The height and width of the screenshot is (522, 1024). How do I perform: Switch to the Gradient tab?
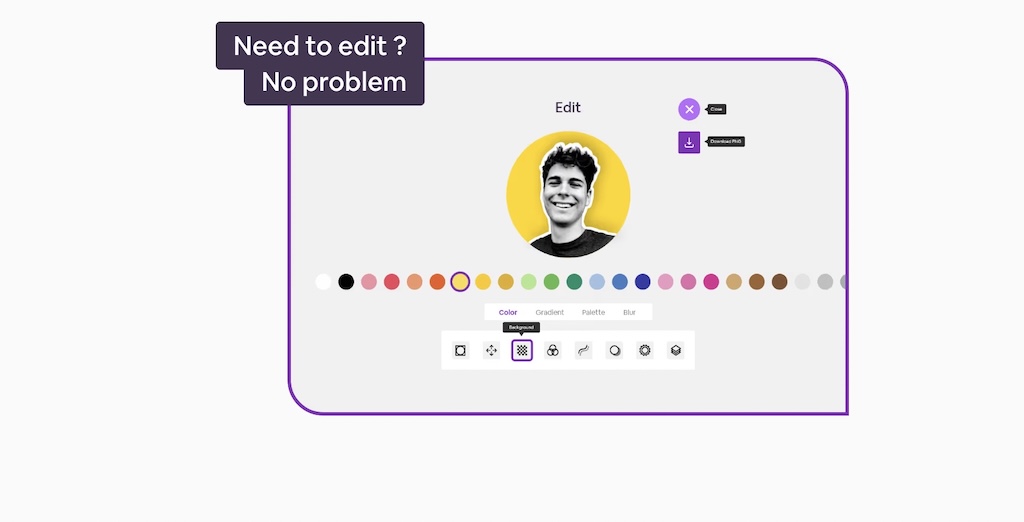[549, 312]
